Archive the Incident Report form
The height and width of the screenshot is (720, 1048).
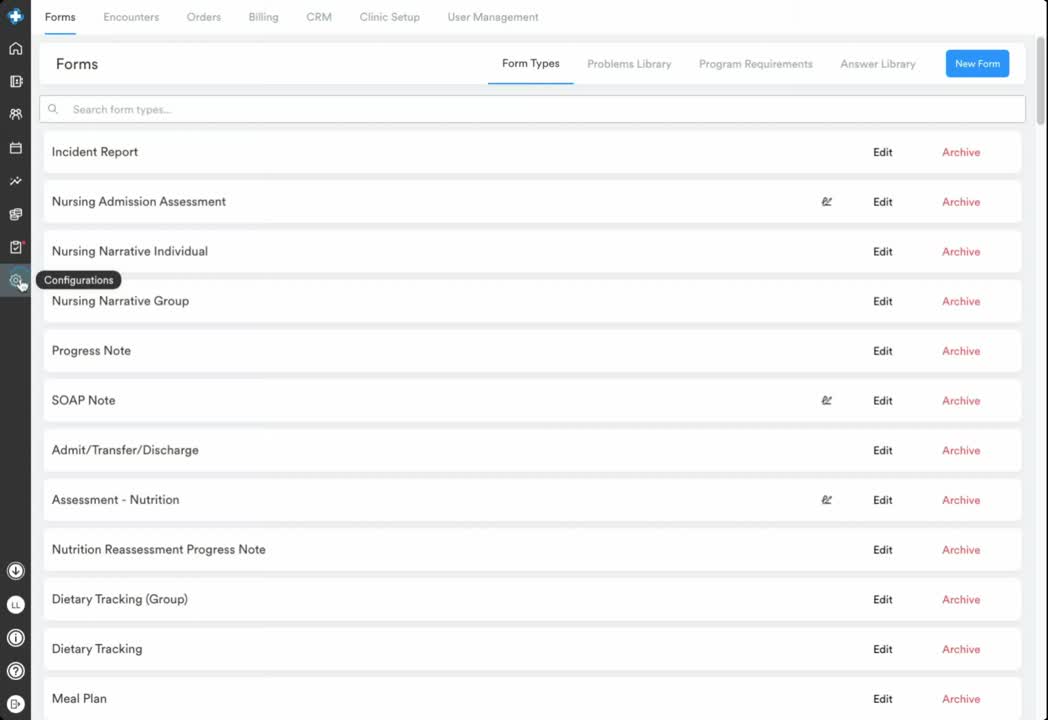pyautogui.click(x=960, y=152)
